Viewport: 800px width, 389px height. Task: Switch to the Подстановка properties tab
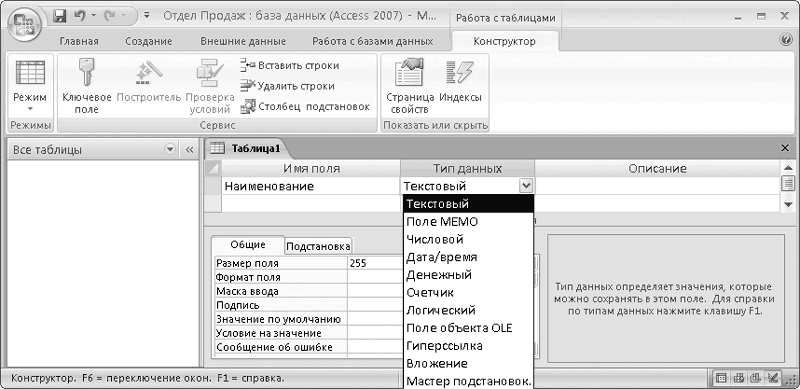(x=318, y=247)
